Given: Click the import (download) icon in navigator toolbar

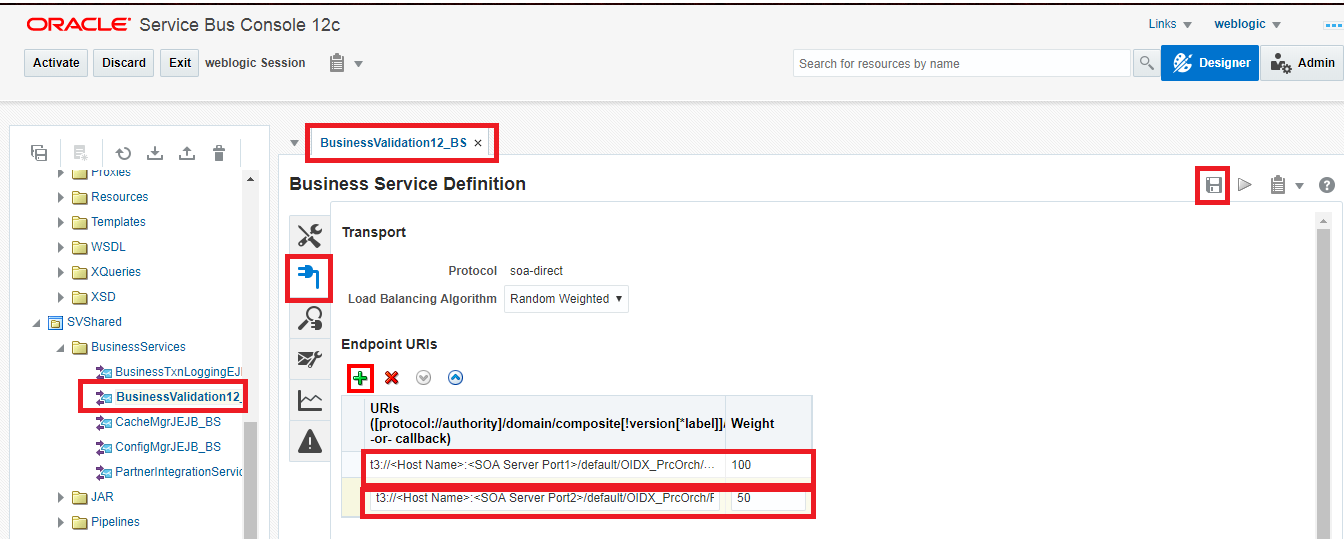Looking at the screenshot, I should point(155,153).
